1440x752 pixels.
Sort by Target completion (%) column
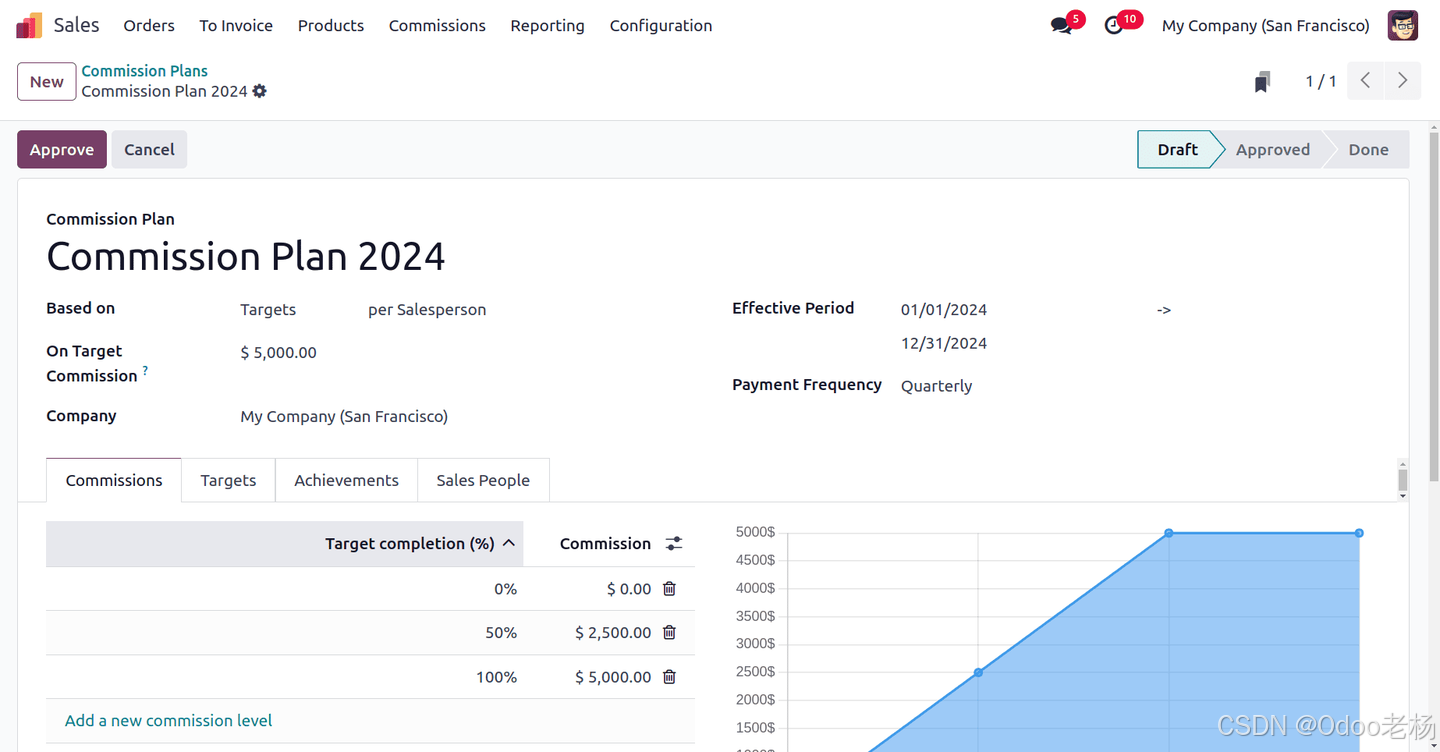click(x=284, y=544)
